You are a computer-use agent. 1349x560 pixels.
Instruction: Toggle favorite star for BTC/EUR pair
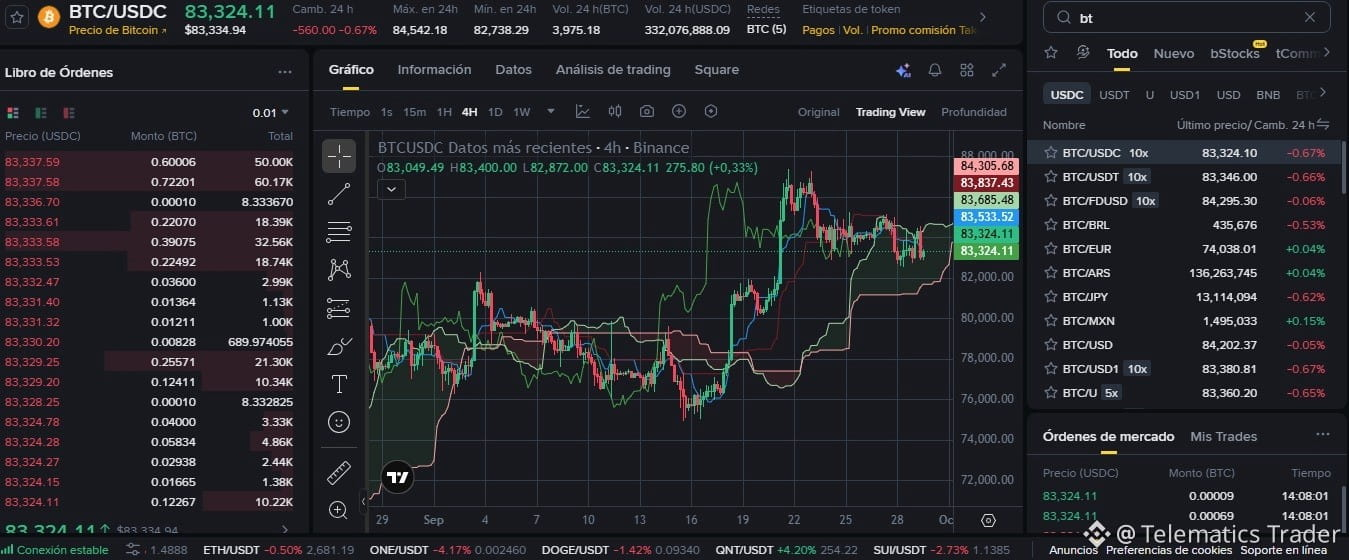[1050, 249]
